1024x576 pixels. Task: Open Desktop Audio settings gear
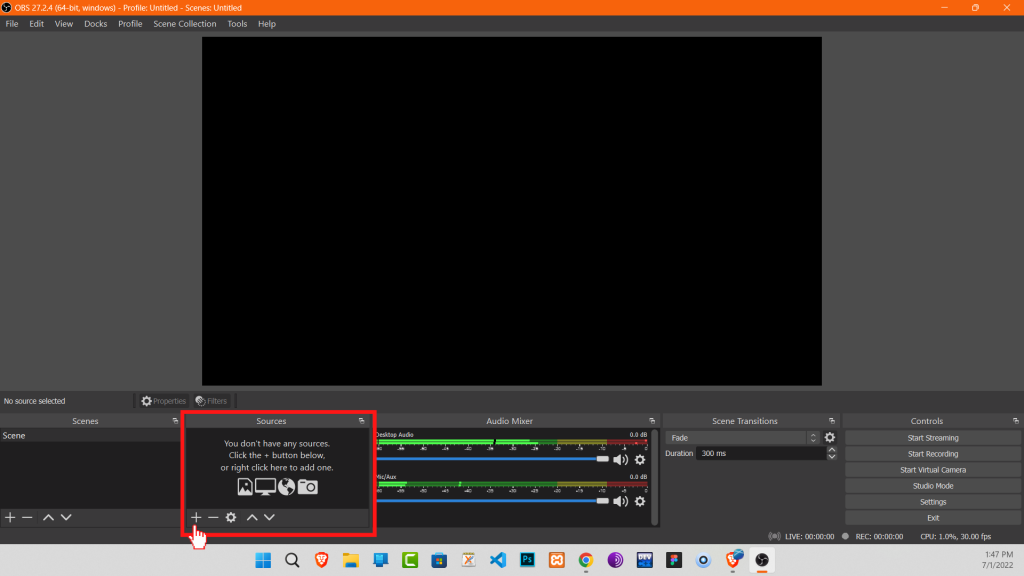640,460
